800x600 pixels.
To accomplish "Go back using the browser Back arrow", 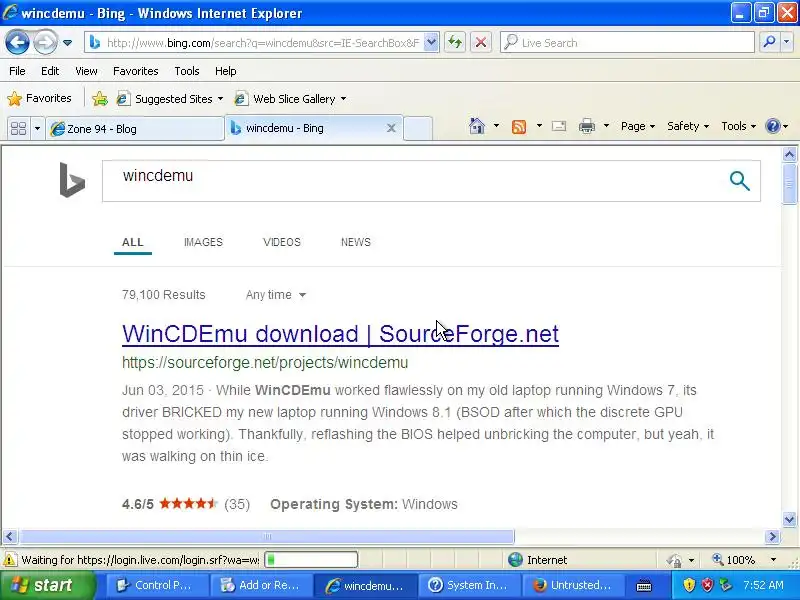I will tap(17, 42).
